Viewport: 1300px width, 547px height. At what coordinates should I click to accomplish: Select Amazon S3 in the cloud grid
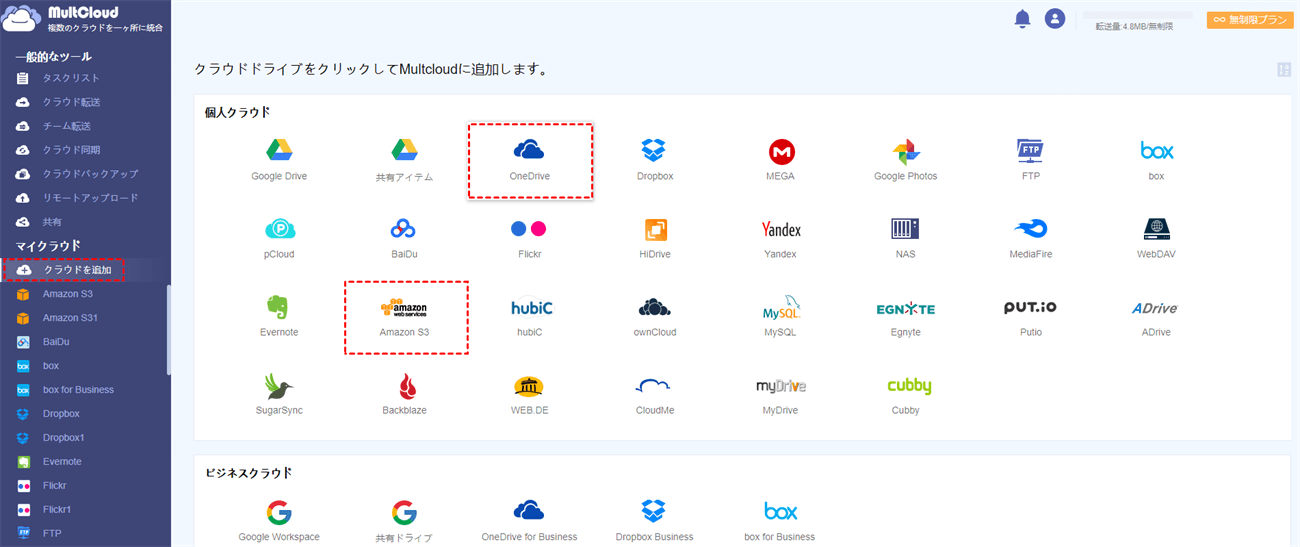[x=406, y=316]
